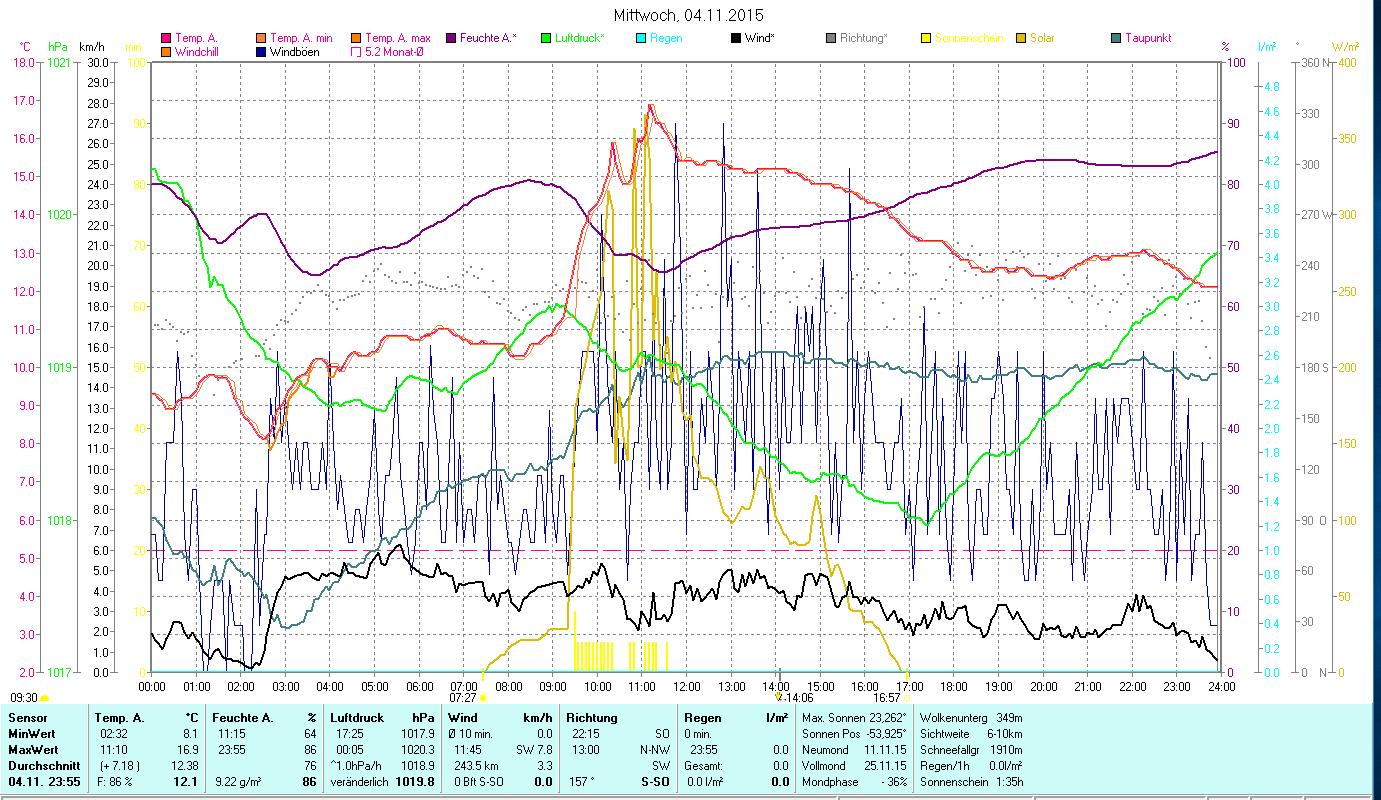
Task: Click the 5.2 Monat-Ø legend label
Action: click(x=394, y=51)
